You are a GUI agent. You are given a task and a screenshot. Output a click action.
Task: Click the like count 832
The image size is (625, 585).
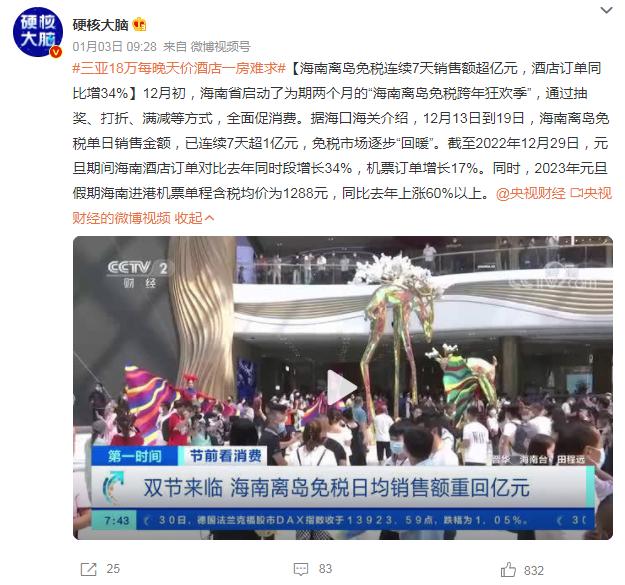[x=534, y=571]
